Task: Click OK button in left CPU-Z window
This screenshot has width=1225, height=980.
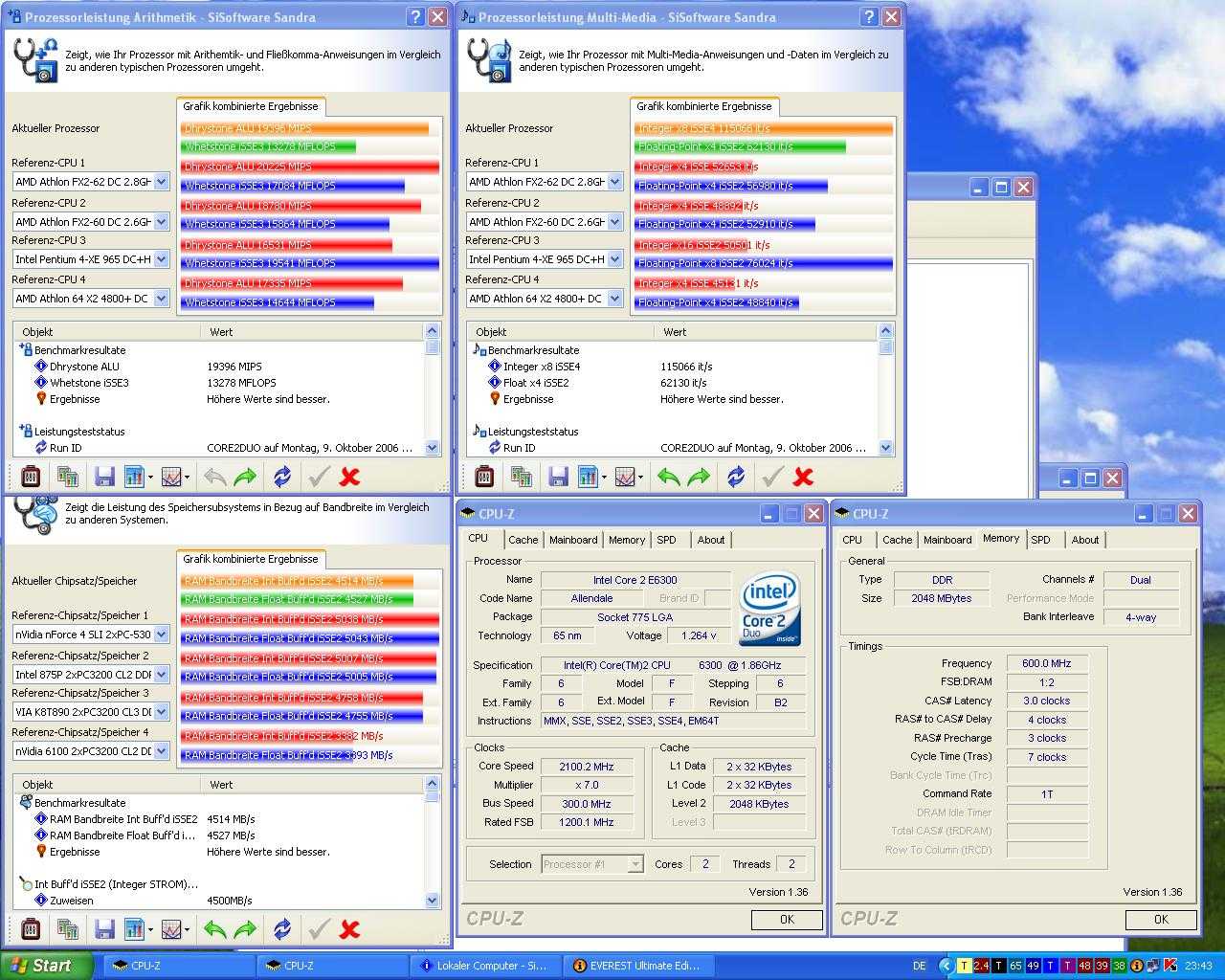Action: (787, 919)
